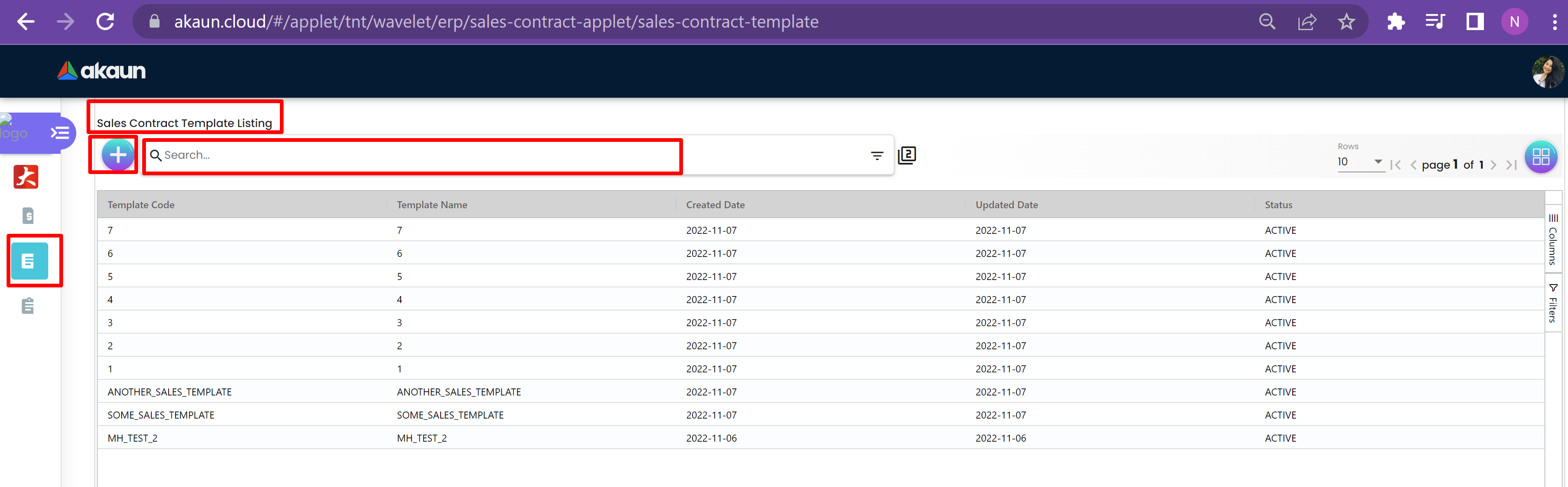Select the dollar document sidebar icon
This screenshot has width=1568, height=487.
(x=28, y=216)
